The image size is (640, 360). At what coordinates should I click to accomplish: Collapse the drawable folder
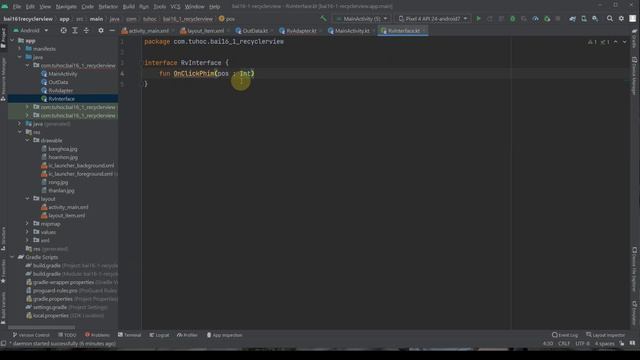pyautogui.click(x=27, y=140)
